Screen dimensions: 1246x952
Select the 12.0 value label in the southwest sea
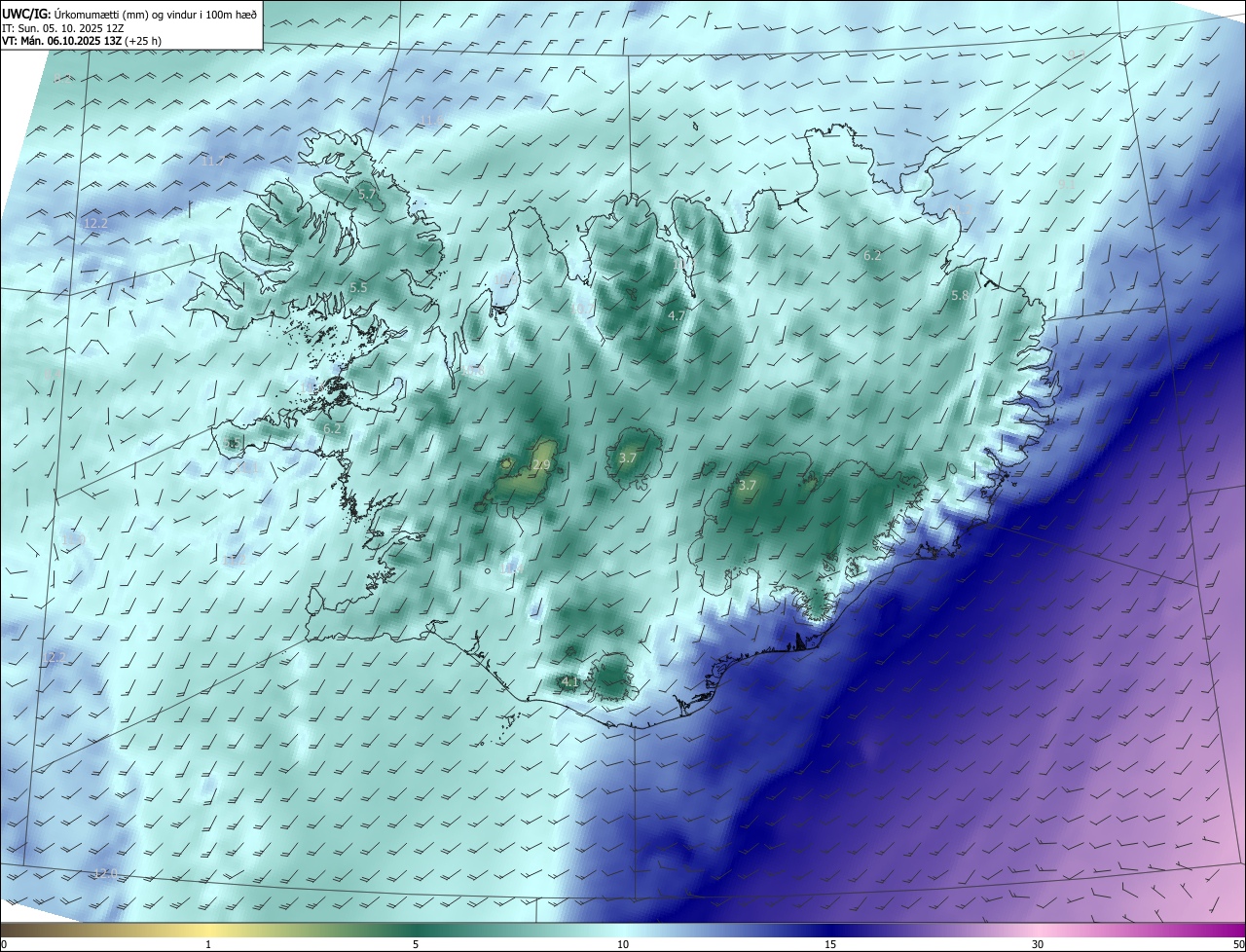tap(105, 873)
